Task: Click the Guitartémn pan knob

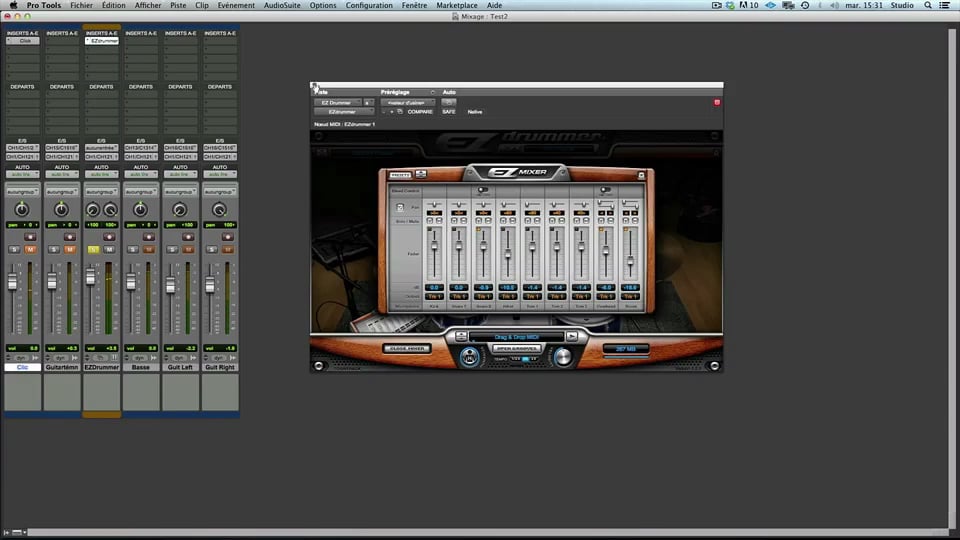Action: point(61,210)
